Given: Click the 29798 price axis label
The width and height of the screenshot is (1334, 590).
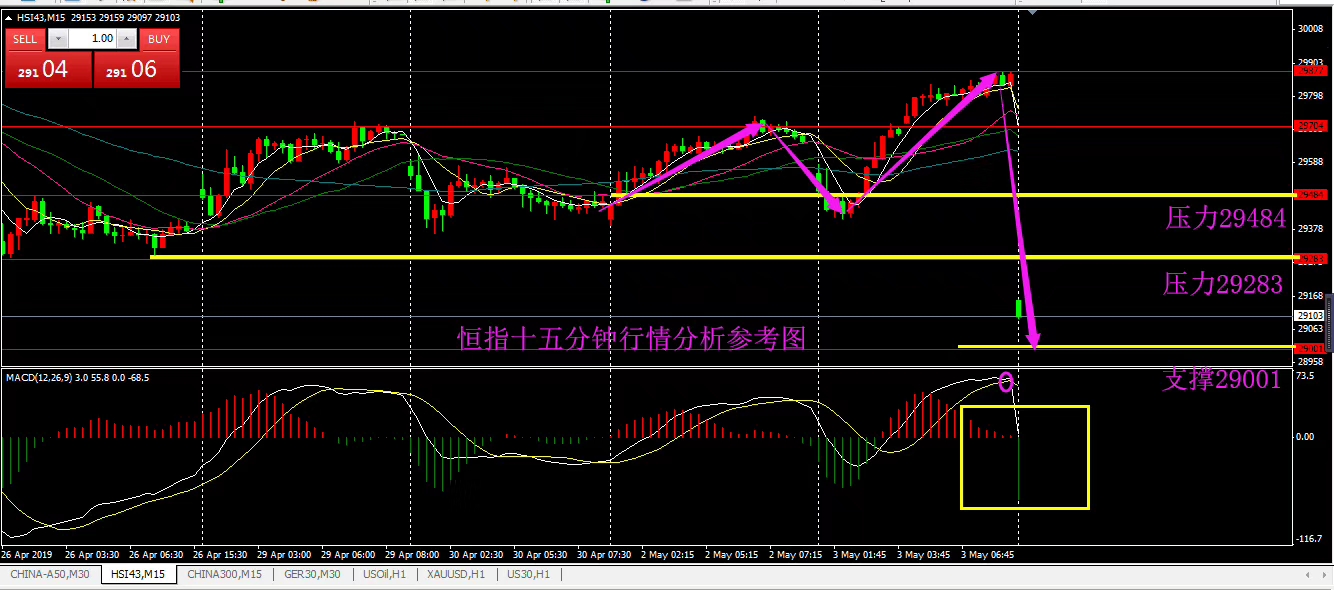Looking at the screenshot, I should pyautogui.click(x=1310, y=96).
